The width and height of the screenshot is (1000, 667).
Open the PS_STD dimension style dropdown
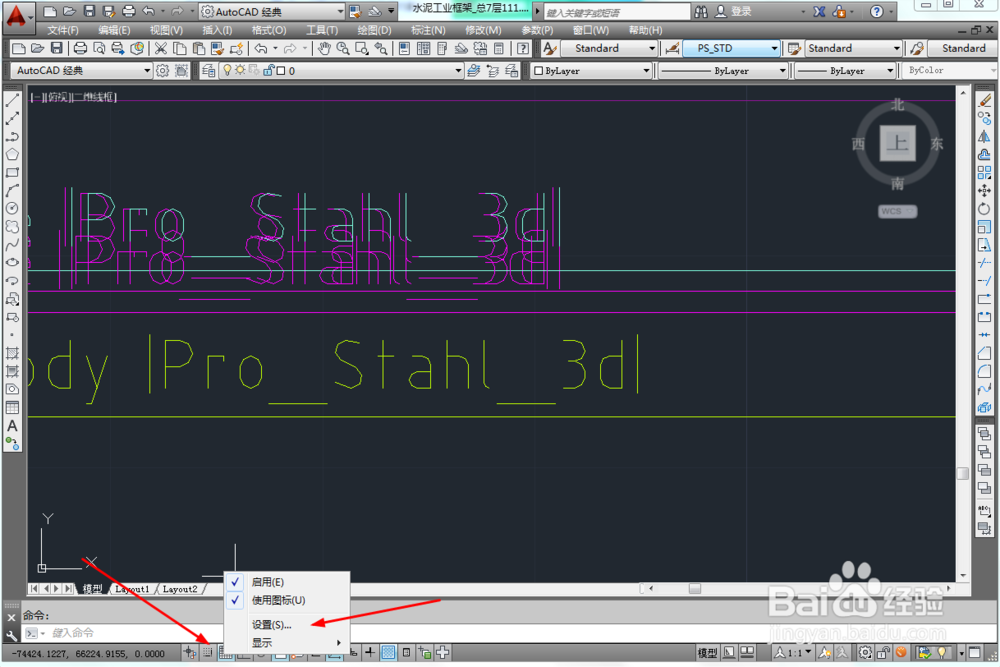click(774, 48)
